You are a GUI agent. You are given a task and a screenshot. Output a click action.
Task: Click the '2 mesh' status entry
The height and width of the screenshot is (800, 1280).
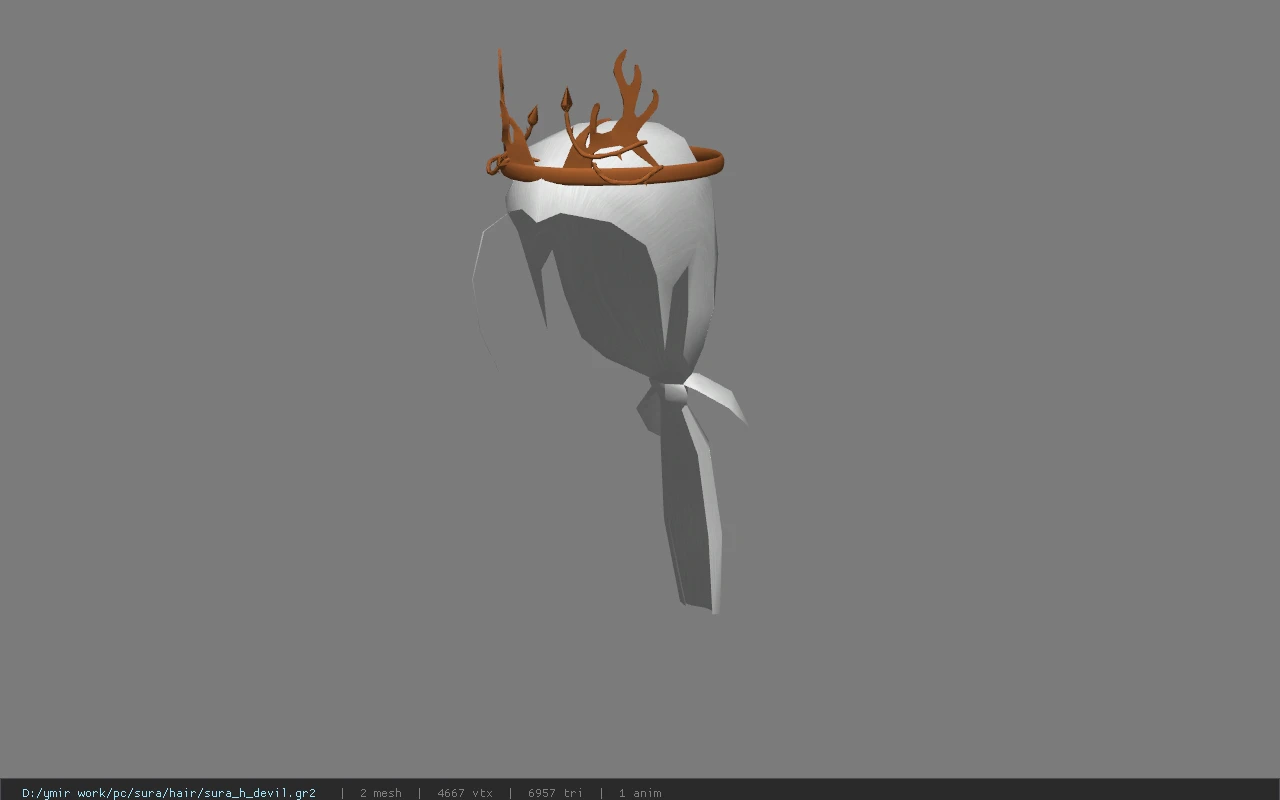(x=381, y=793)
